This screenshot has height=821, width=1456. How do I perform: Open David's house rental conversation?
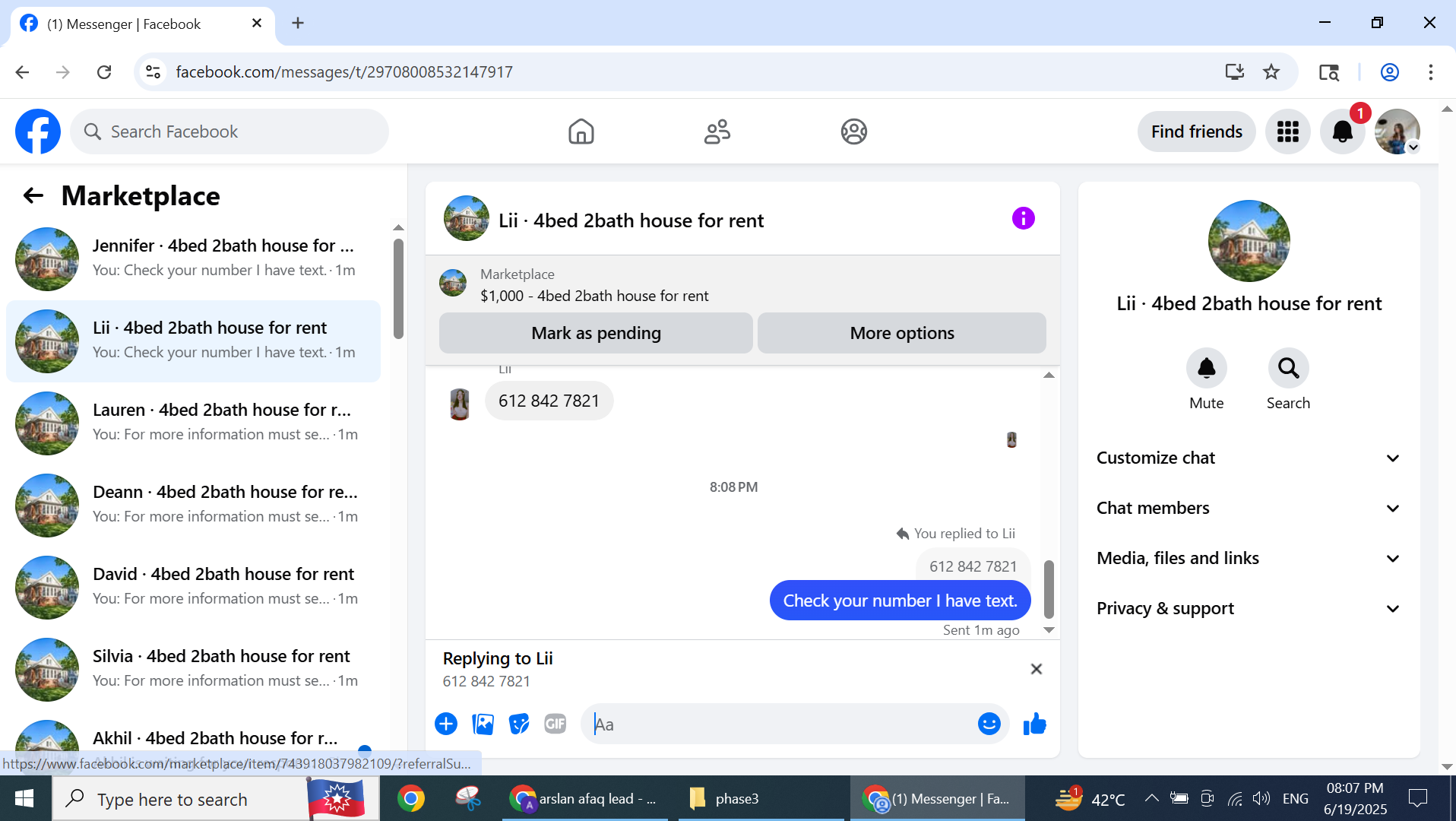pyautogui.click(x=193, y=588)
